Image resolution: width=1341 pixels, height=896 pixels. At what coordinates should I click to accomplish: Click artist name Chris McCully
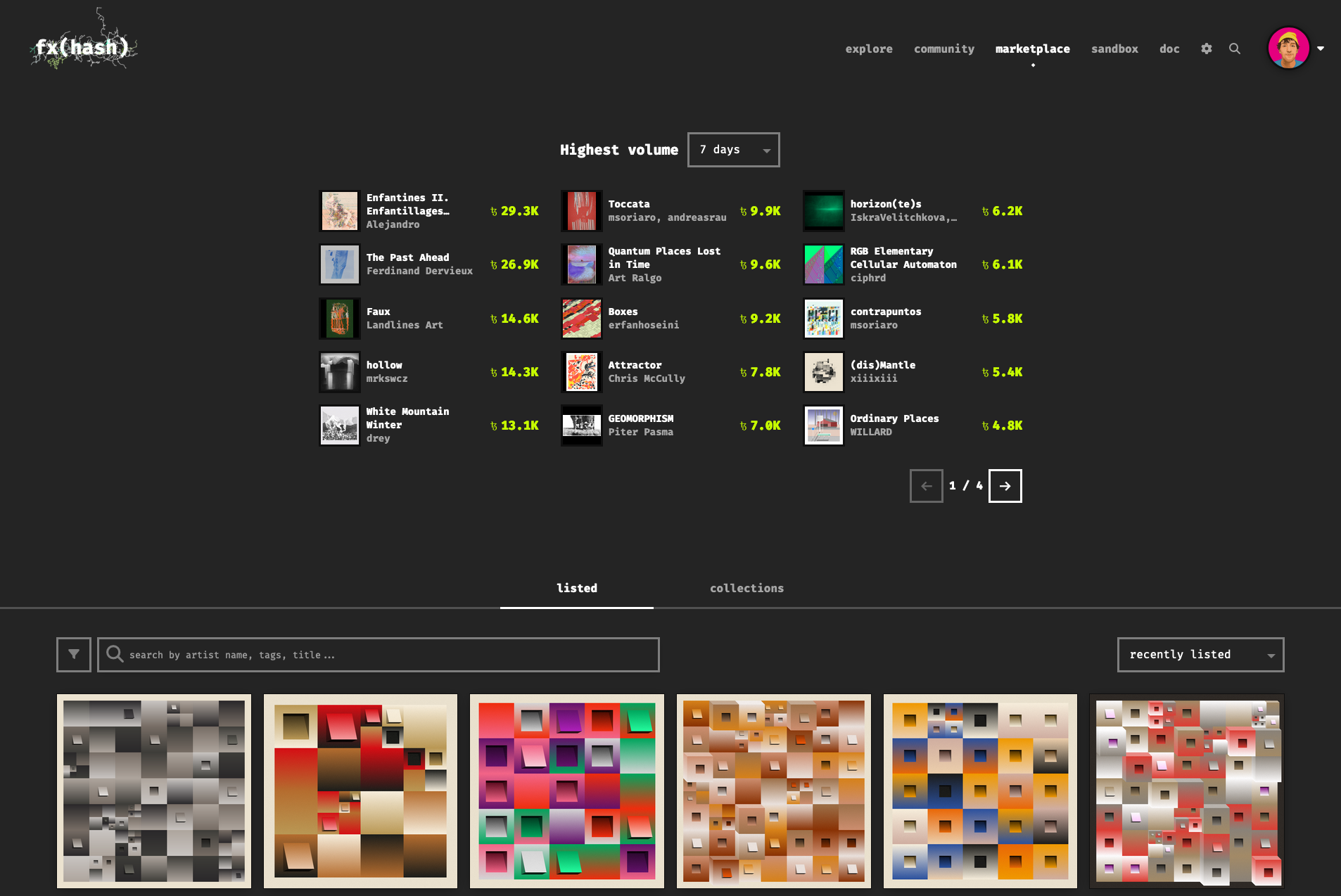[647, 378]
